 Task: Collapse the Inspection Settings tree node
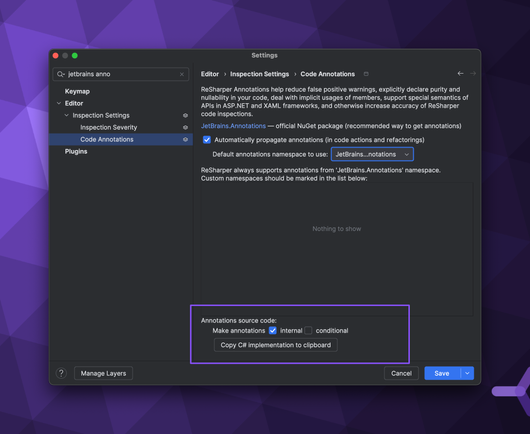pos(67,115)
